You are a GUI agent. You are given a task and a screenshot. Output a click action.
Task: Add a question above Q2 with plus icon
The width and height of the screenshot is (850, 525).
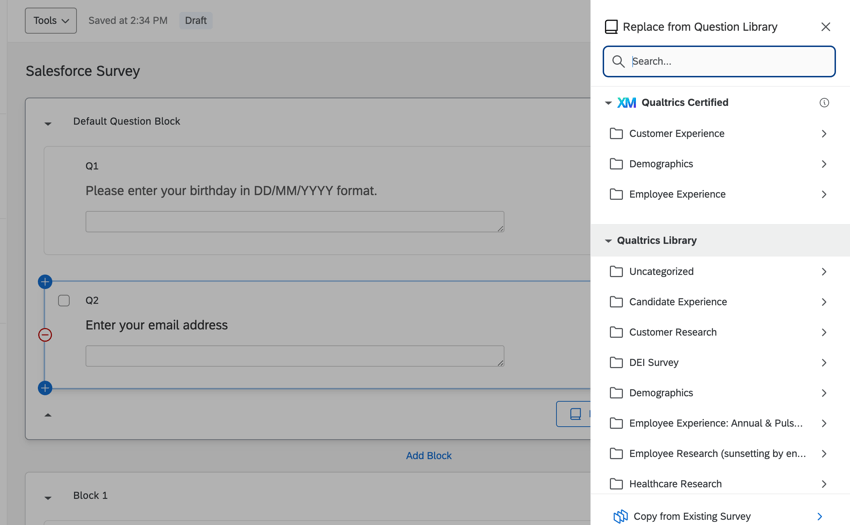pos(45,282)
